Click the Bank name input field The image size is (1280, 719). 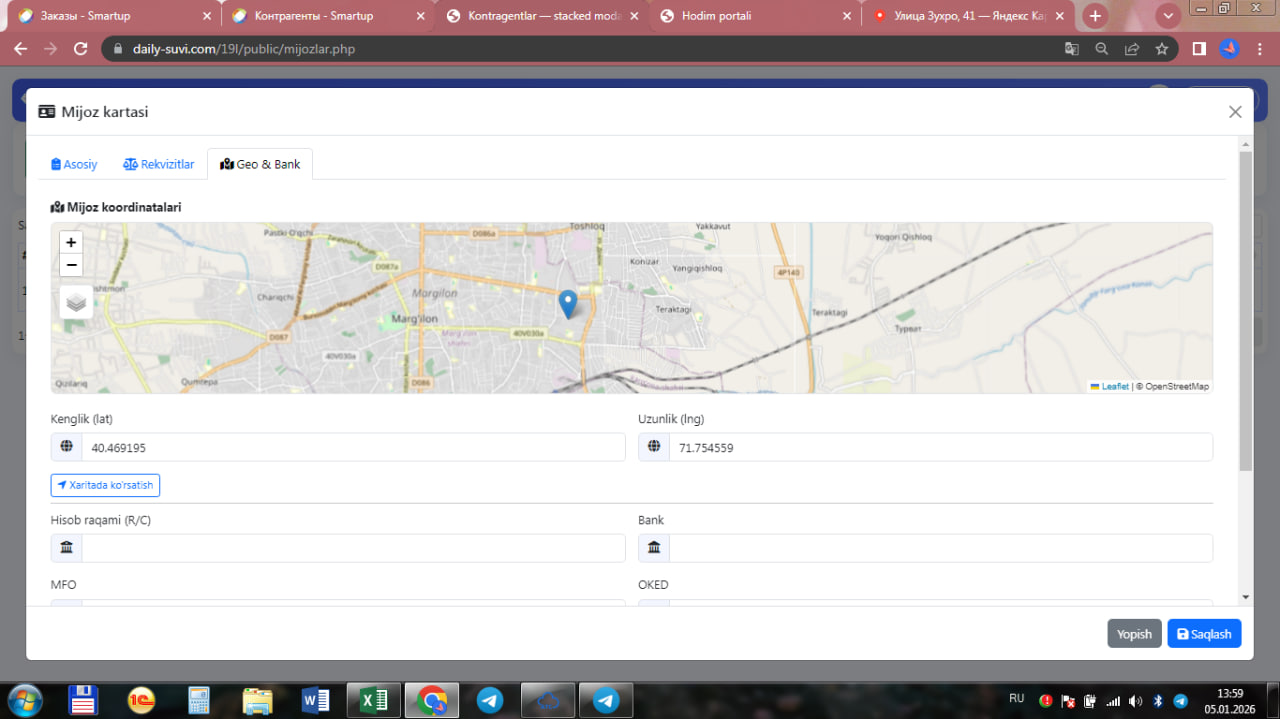coord(939,548)
